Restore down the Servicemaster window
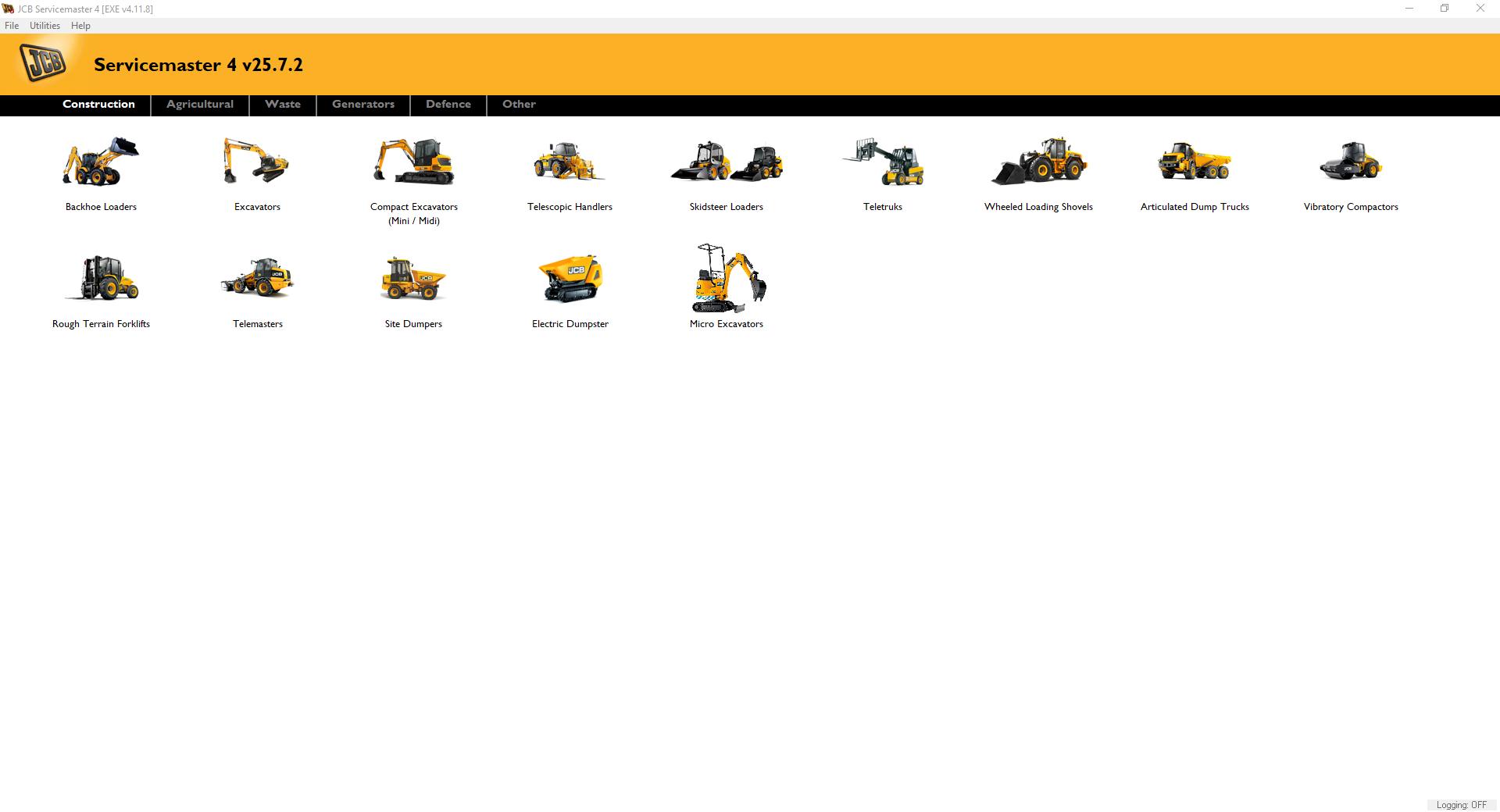The image size is (1500, 812). pos(1445,9)
